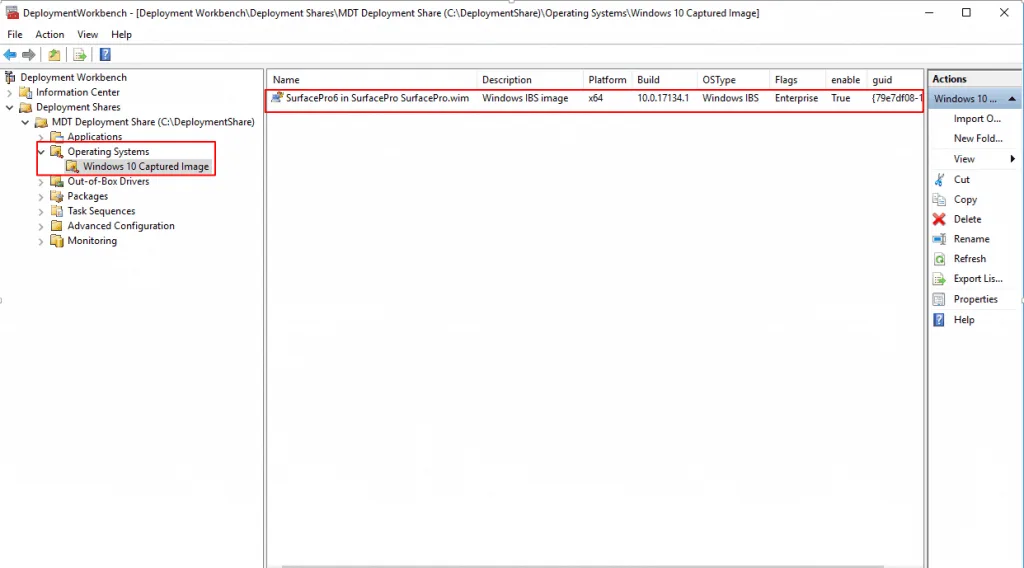This screenshot has width=1024, height=568.
Task: Click the green Refresh icon in Actions
Action: 939,259
